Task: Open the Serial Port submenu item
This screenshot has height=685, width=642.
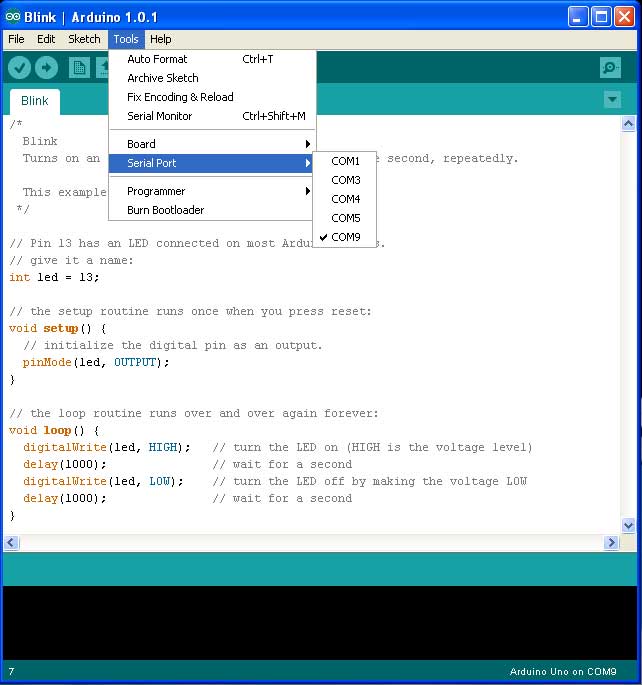Action: point(211,163)
